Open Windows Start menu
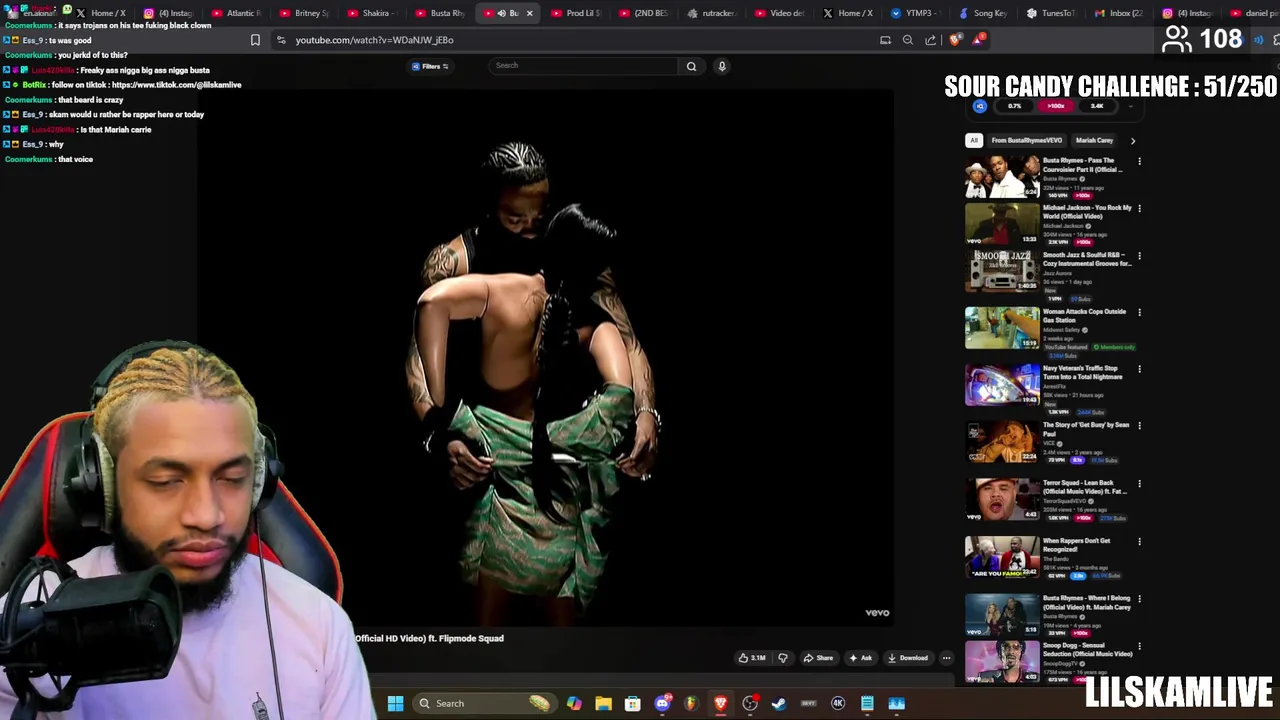This screenshot has width=1280, height=720. (x=395, y=703)
